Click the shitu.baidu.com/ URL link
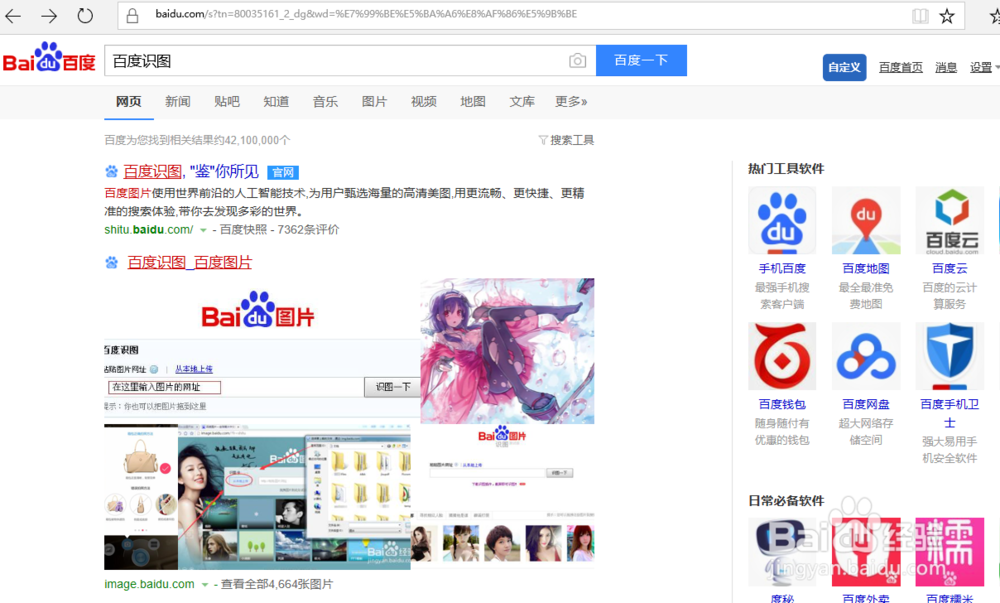 149,229
